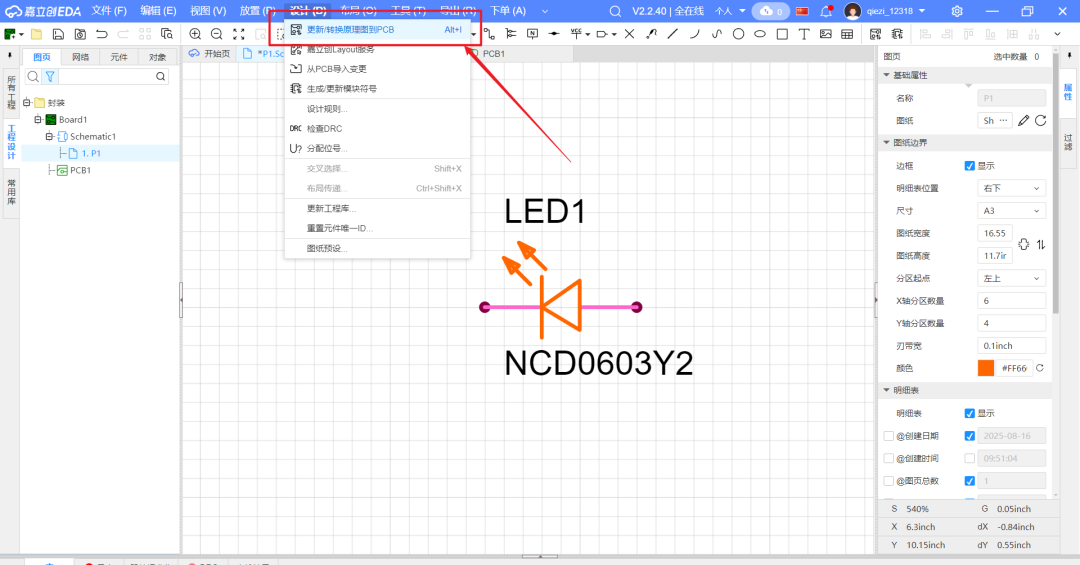Enable the @创建时间 checkbox
1080x565 pixels.
pos(889,458)
